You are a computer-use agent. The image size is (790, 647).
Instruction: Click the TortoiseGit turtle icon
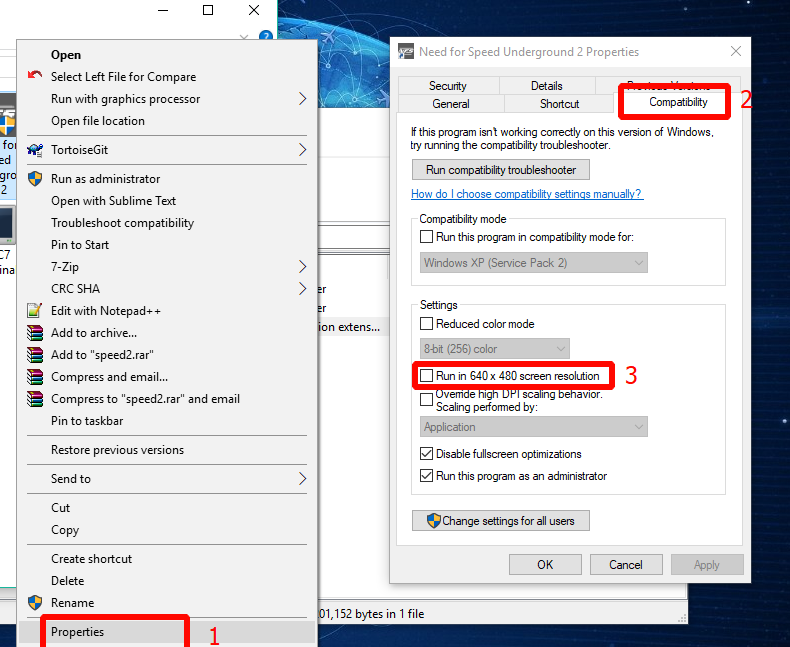point(35,150)
